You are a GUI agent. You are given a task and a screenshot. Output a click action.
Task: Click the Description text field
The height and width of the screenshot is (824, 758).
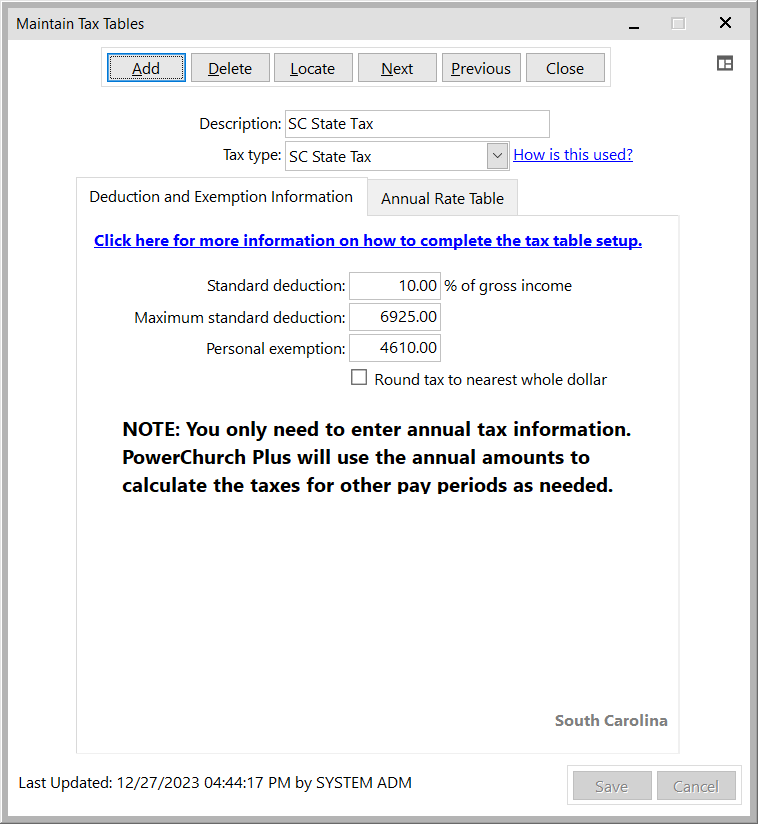coord(416,124)
